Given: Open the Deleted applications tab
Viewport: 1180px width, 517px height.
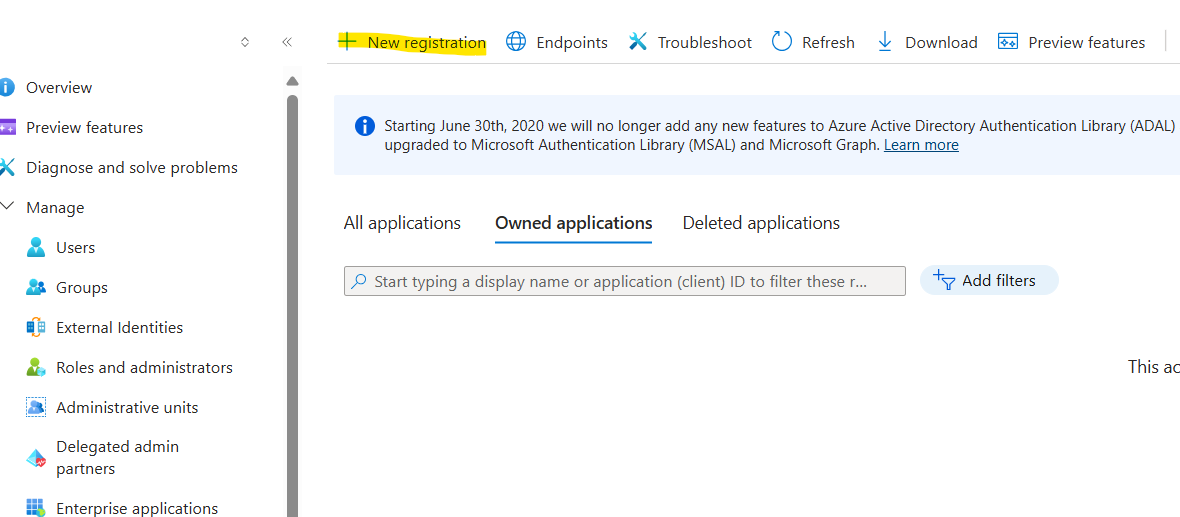Looking at the screenshot, I should (x=761, y=223).
